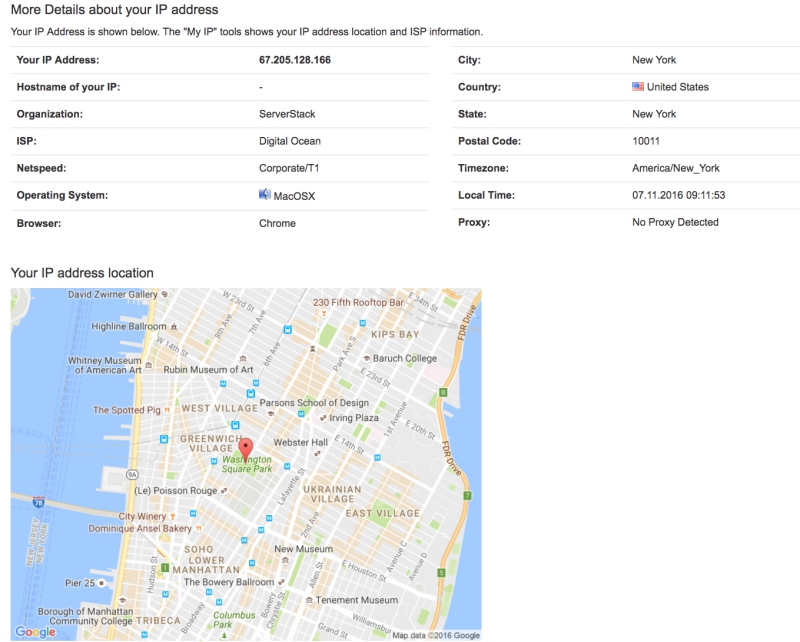
Task: Click the Dominique Ansel Bakery icon
Action: (198, 528)
